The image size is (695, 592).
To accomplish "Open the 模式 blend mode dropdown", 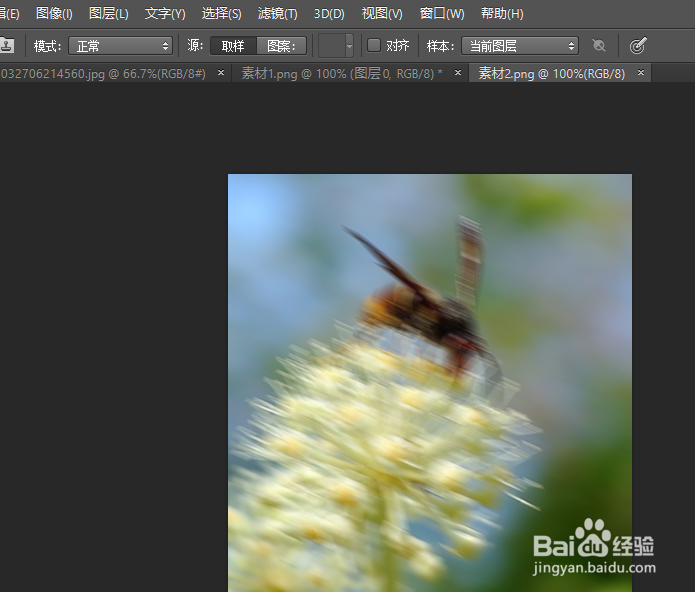I will point(121,46).
